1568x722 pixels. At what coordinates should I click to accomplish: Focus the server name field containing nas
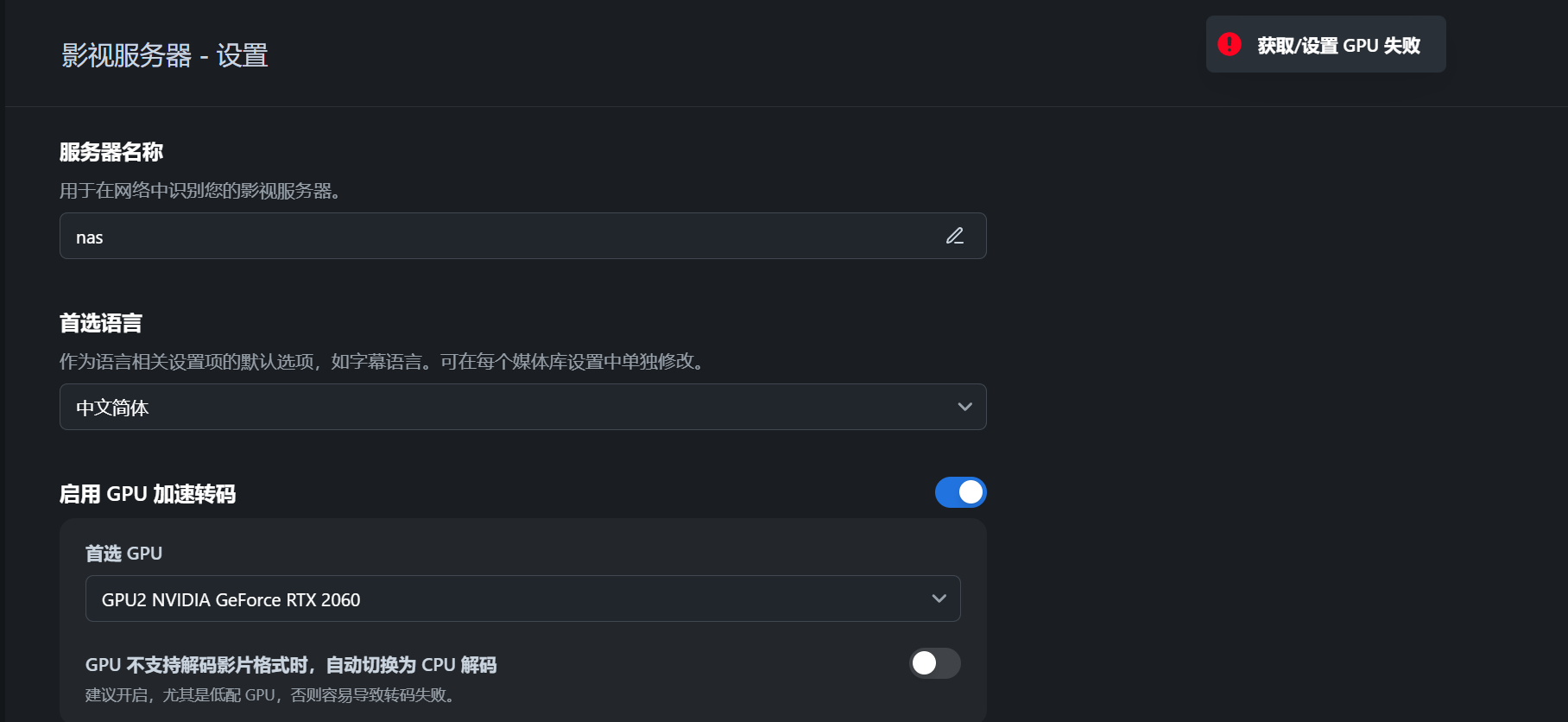pos(501,237)
